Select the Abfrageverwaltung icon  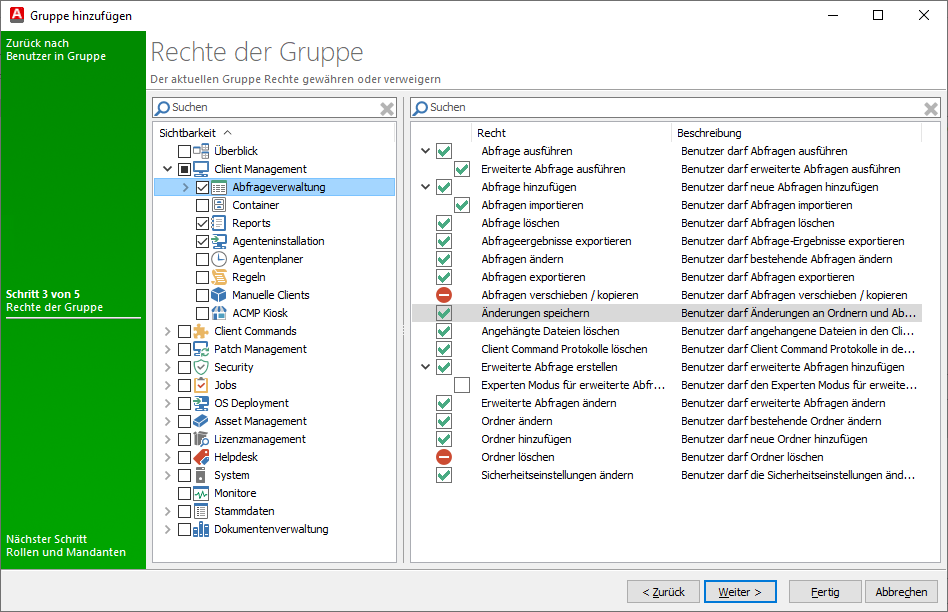[220, 187]
